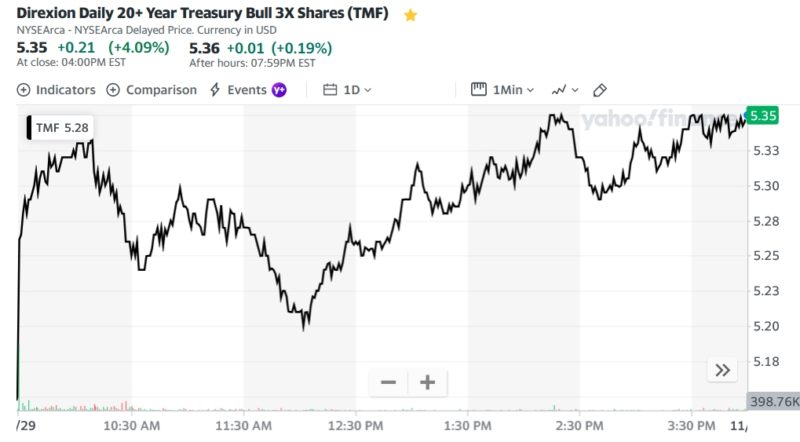Expand the 1Min interval dropdown
This screenshot has height=442, width=800.
click(x=513, y=90)
